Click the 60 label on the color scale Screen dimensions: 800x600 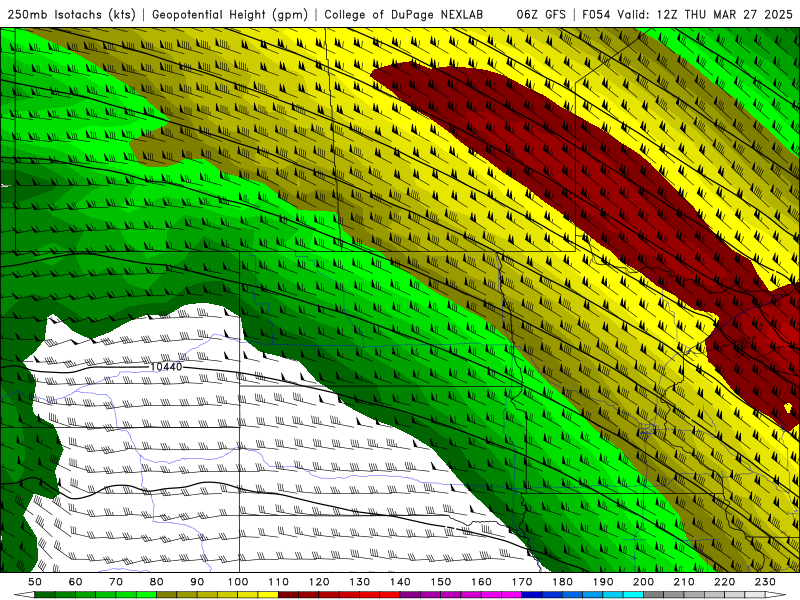(x=76, y=582)
